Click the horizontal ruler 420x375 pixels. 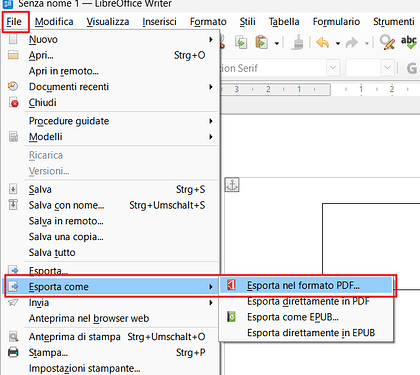point(320,89)
